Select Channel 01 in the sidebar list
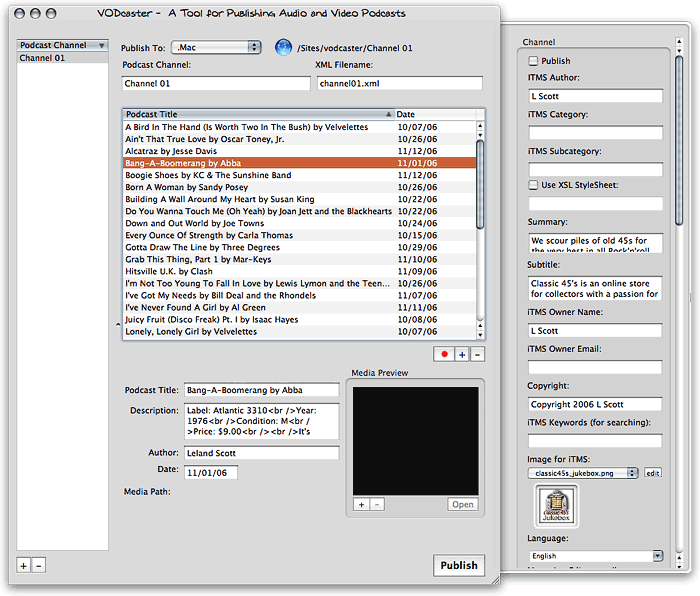Viewport: 700px width, 596px height. [x=62, y=58]
